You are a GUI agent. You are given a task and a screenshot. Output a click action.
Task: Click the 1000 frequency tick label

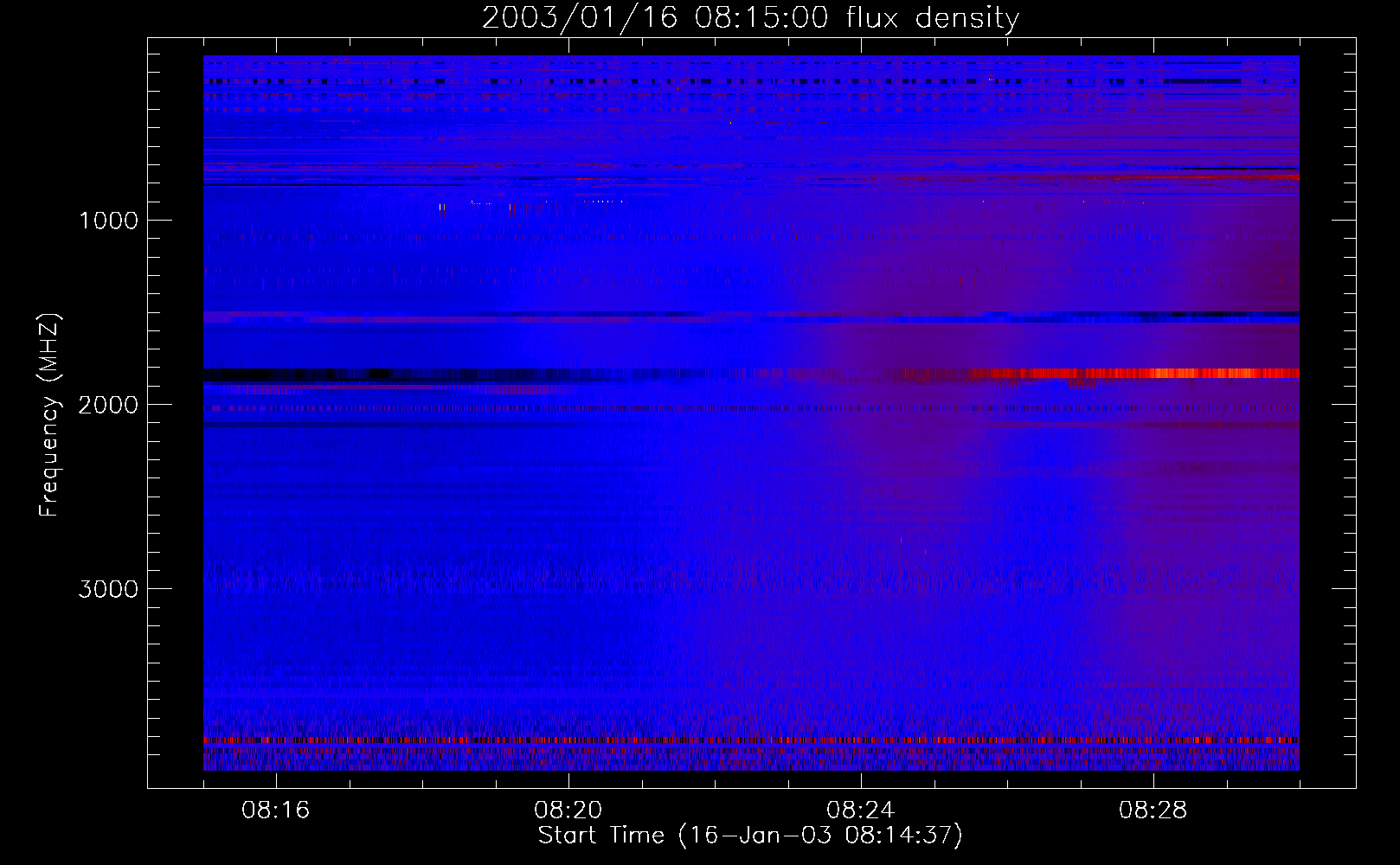tap(108, 221)
